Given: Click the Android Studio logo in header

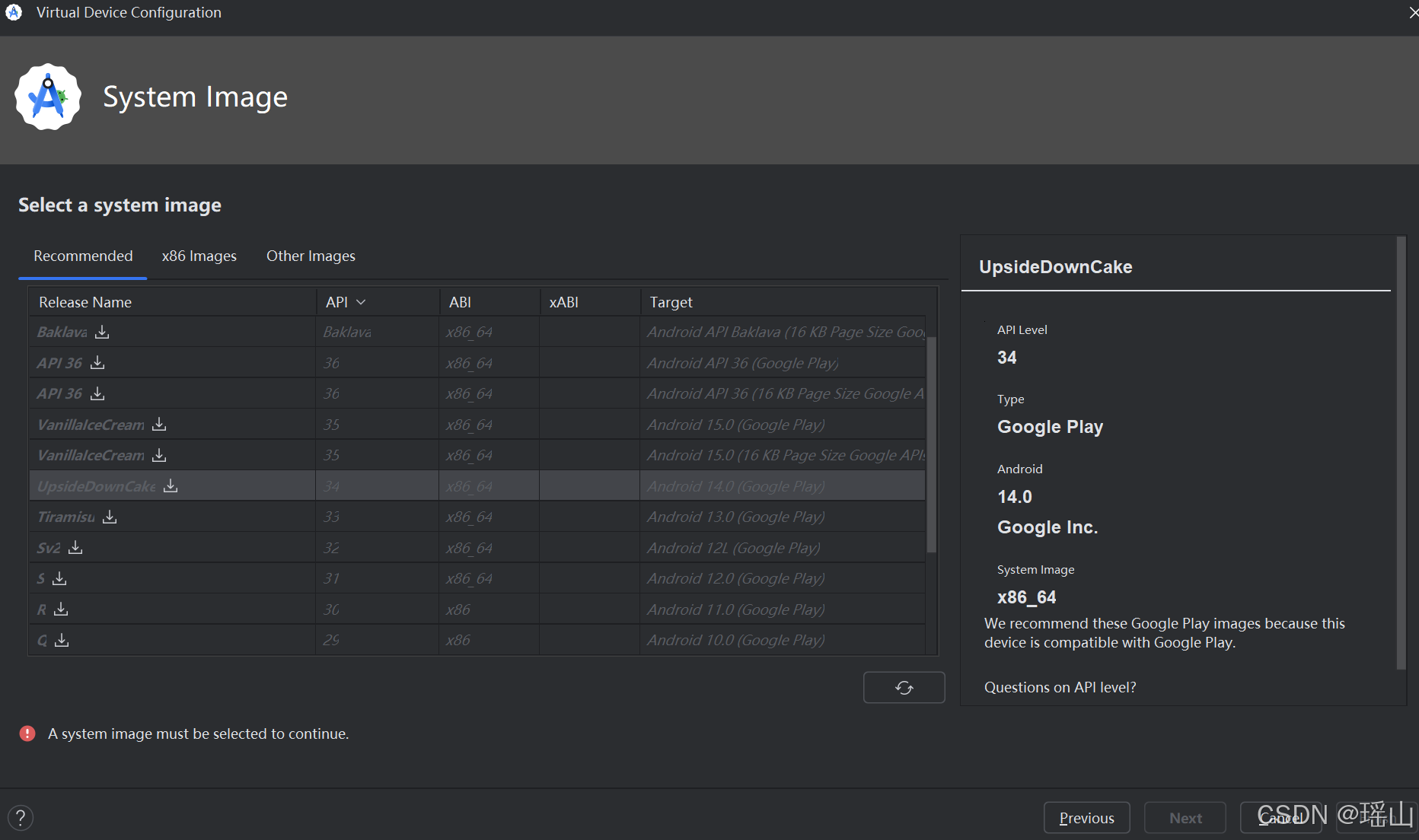Looking at the screenshot, I should point(48,97).
